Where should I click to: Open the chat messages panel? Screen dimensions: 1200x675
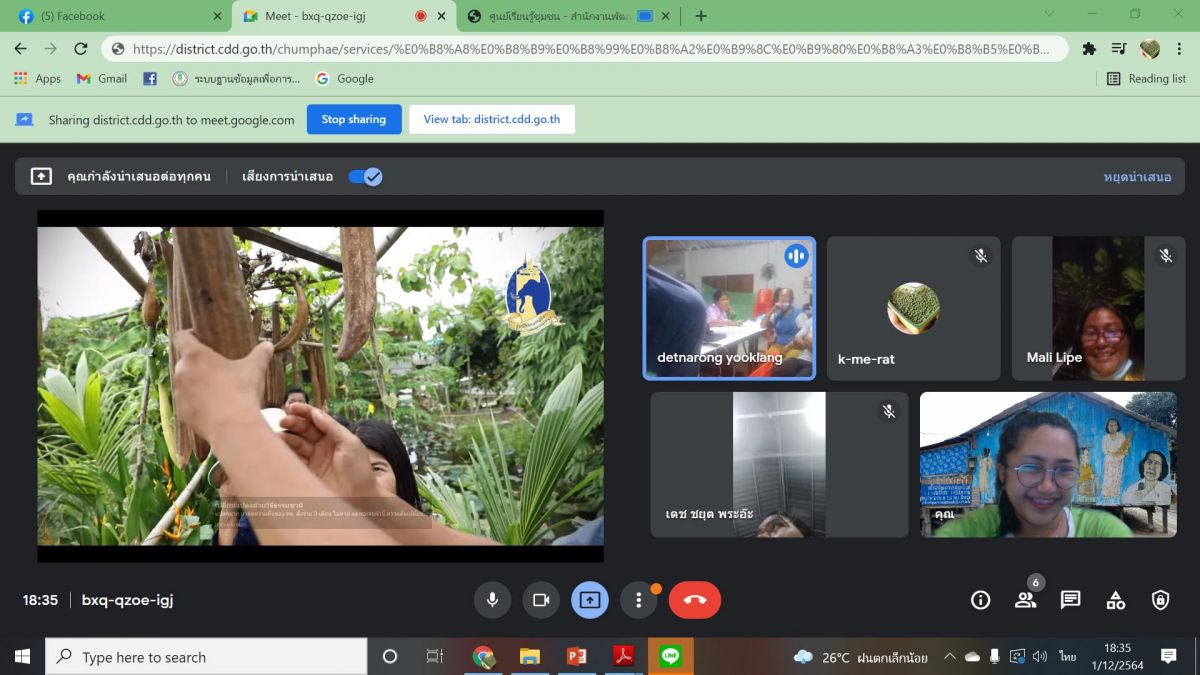(x=1071, y=600)
